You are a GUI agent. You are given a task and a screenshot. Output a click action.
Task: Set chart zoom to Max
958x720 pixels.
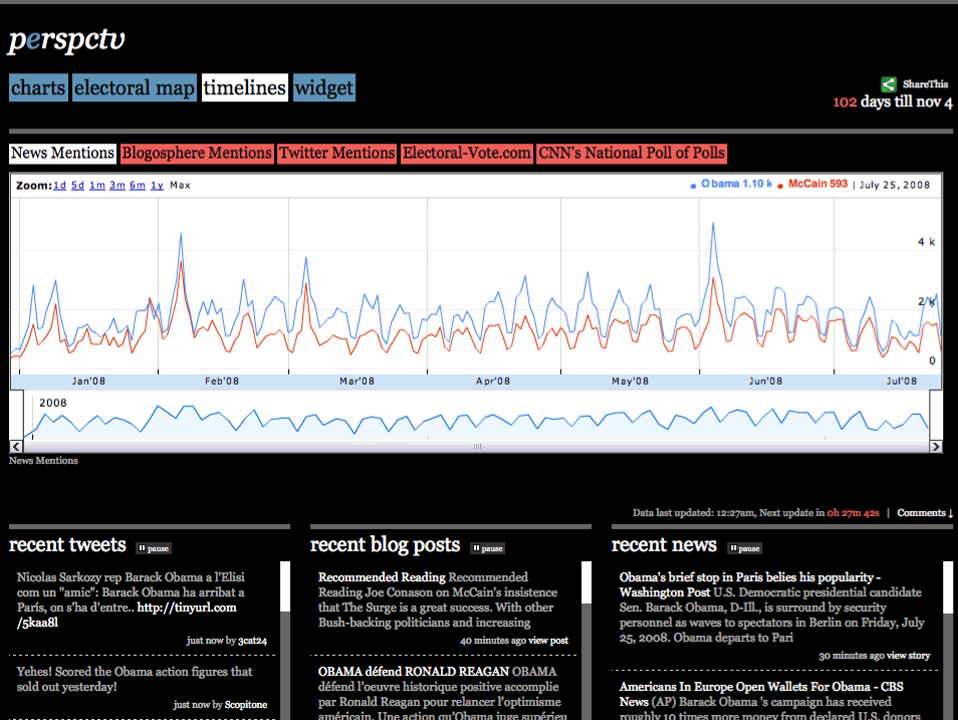[x=180, y=185]
